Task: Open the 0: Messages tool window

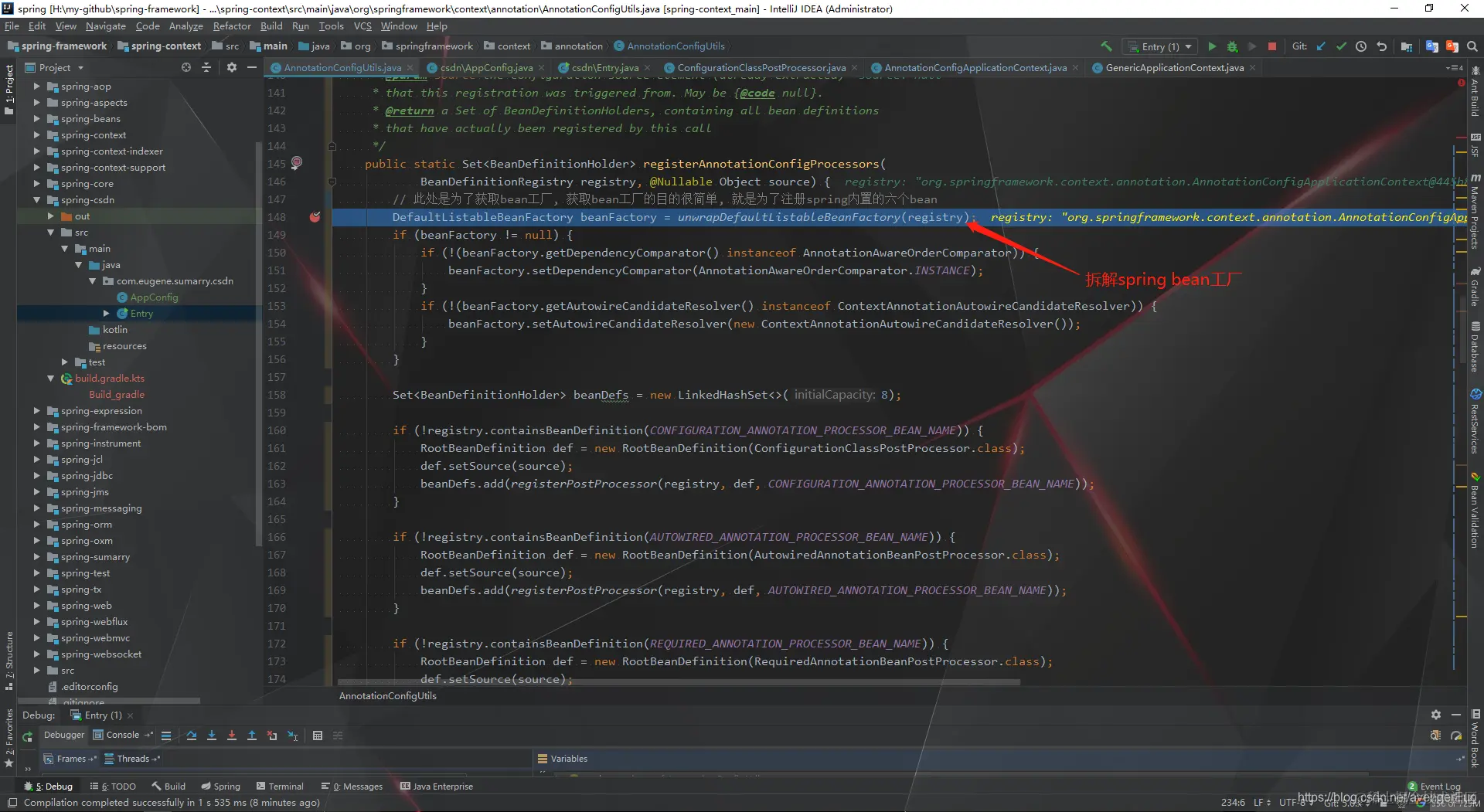Action: [352, 787]
